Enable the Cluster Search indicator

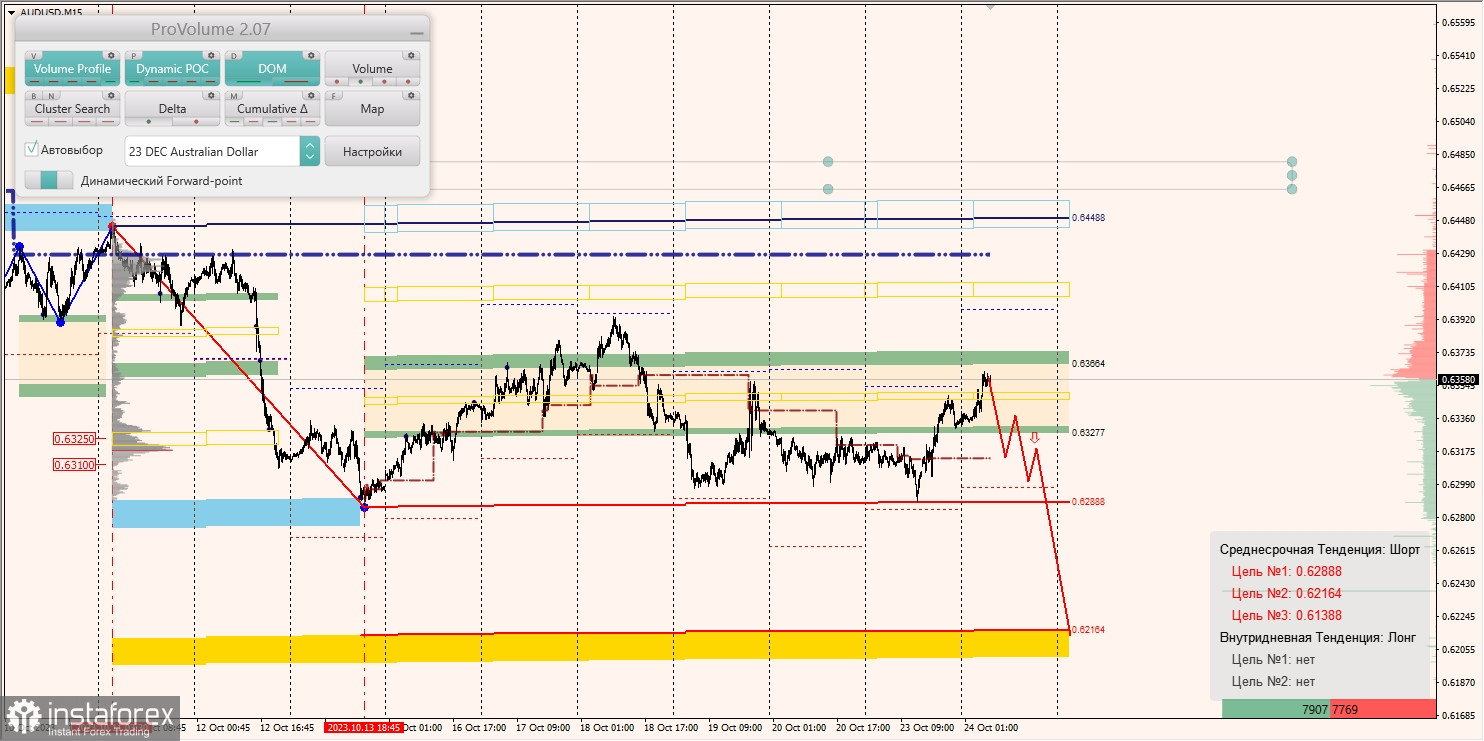tap(73, 109)
